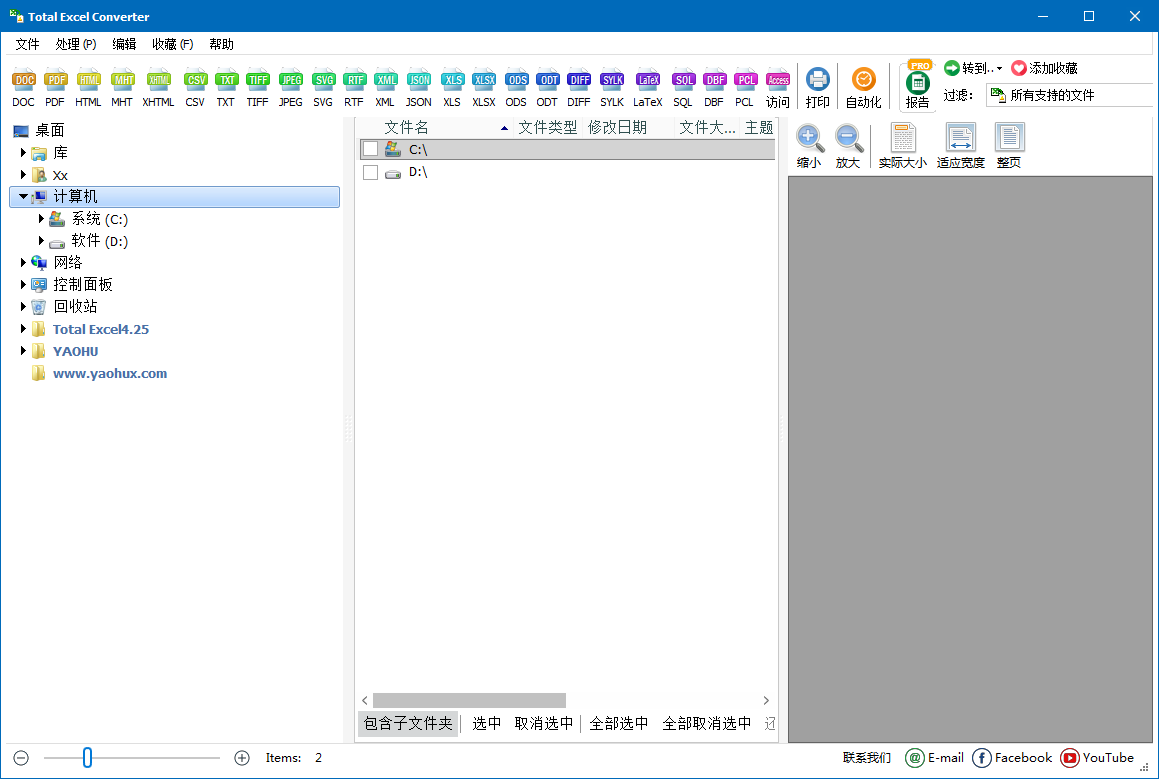1159x779 pixels.
Task: Click the zoom slider handle at bottom left
Action: (87, 758)
